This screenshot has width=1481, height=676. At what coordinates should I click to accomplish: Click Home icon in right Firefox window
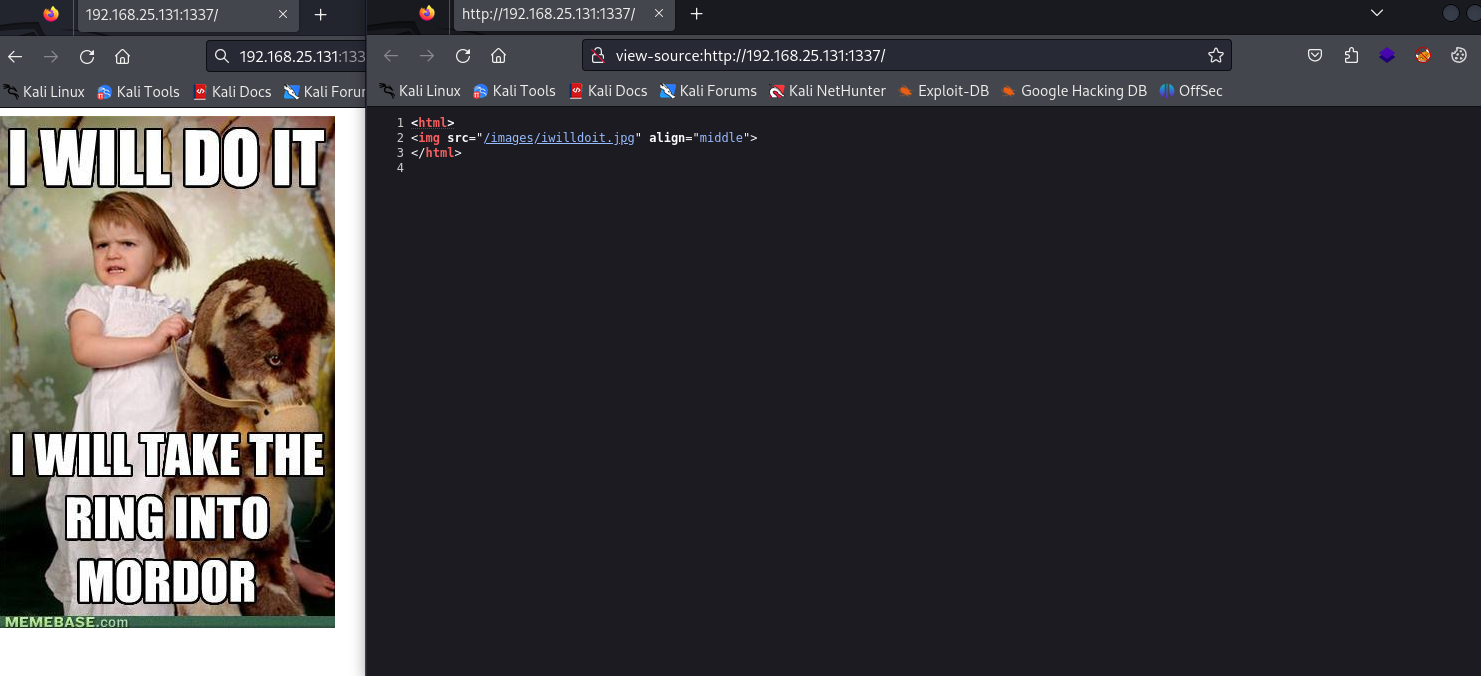[x=498, y=56]
